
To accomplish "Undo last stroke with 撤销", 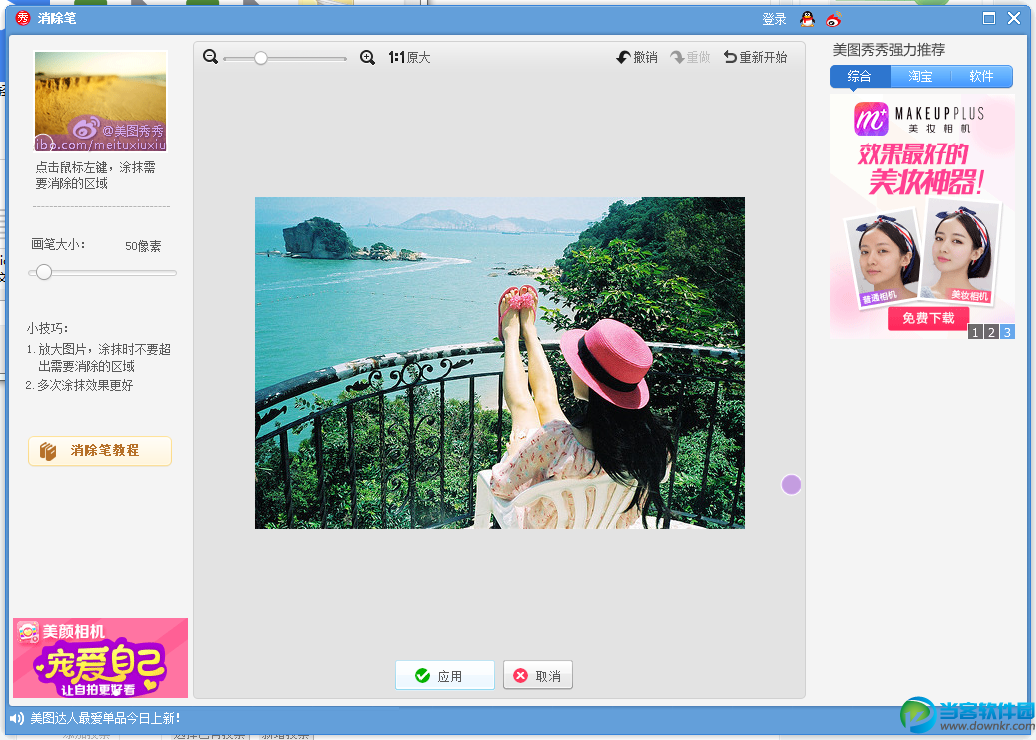I will [637, 57].
